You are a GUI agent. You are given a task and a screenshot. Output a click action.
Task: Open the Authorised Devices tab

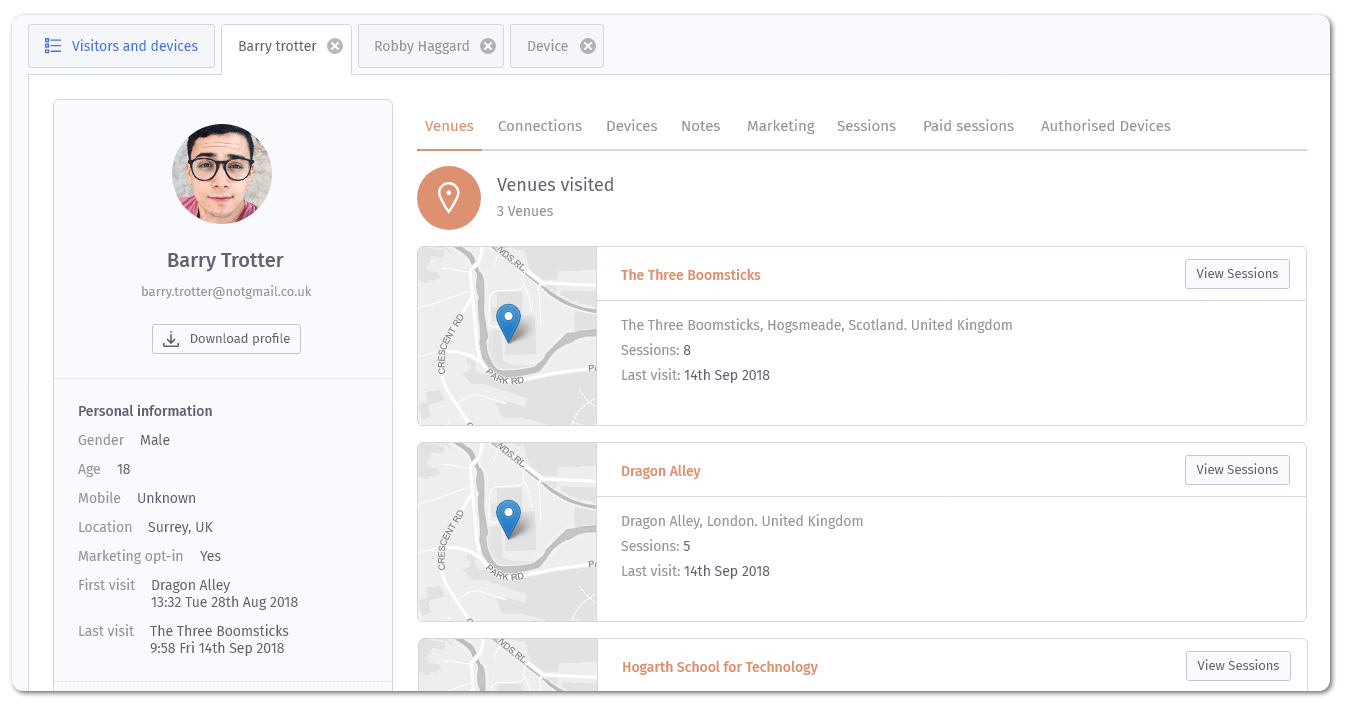pyautogui.click(x=1105, y=125)
